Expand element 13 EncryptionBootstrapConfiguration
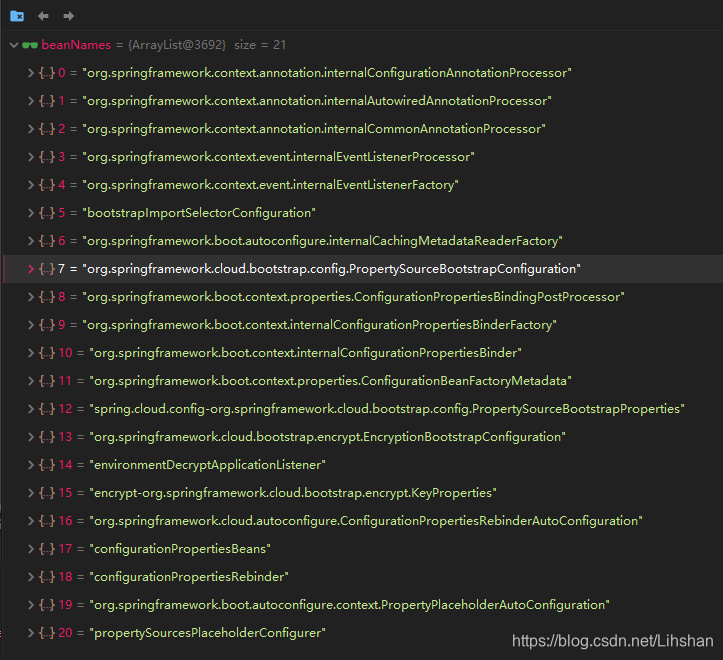723x660 pixels. click(x=31, y=437)
